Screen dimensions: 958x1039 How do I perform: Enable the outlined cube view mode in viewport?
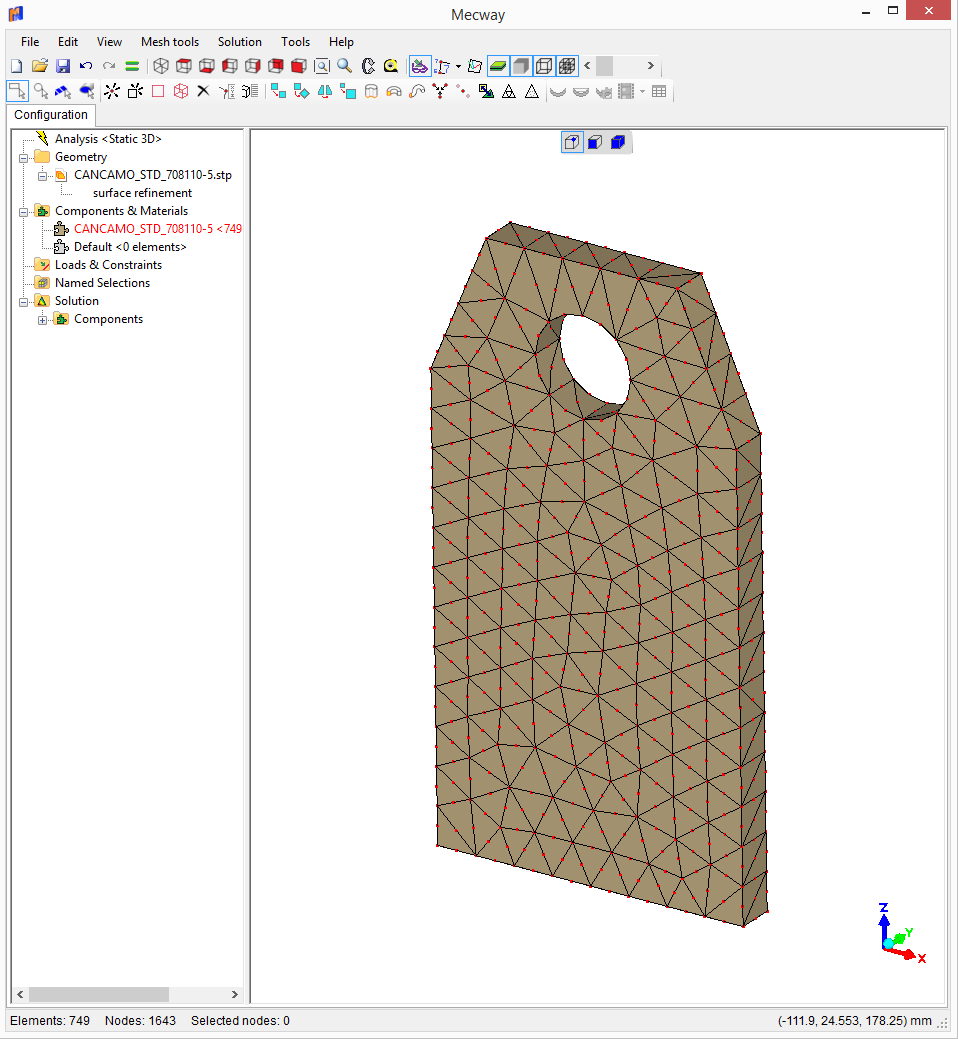[572, 142]
